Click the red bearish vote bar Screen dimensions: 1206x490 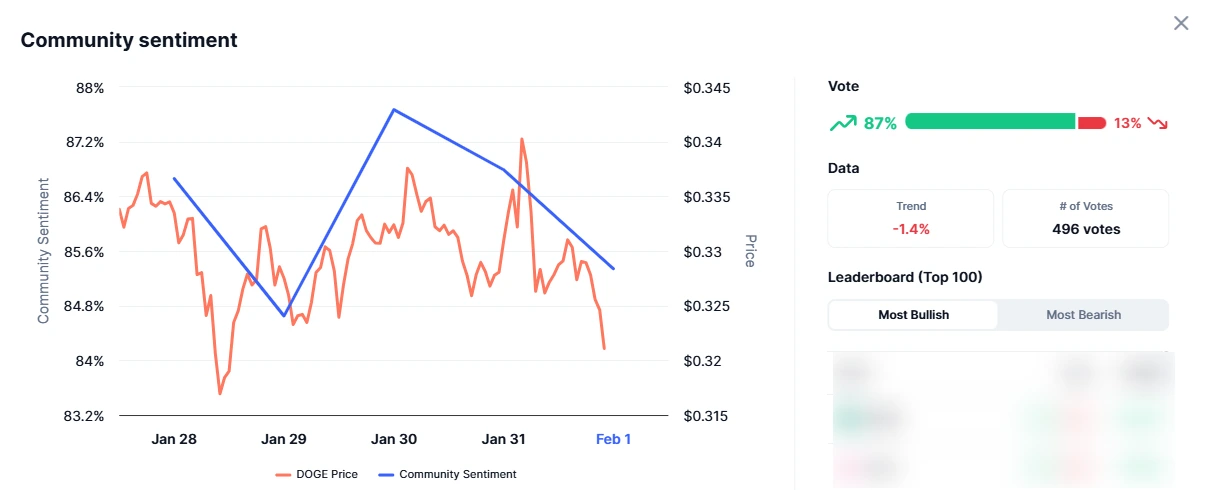tap(1091, 123)
